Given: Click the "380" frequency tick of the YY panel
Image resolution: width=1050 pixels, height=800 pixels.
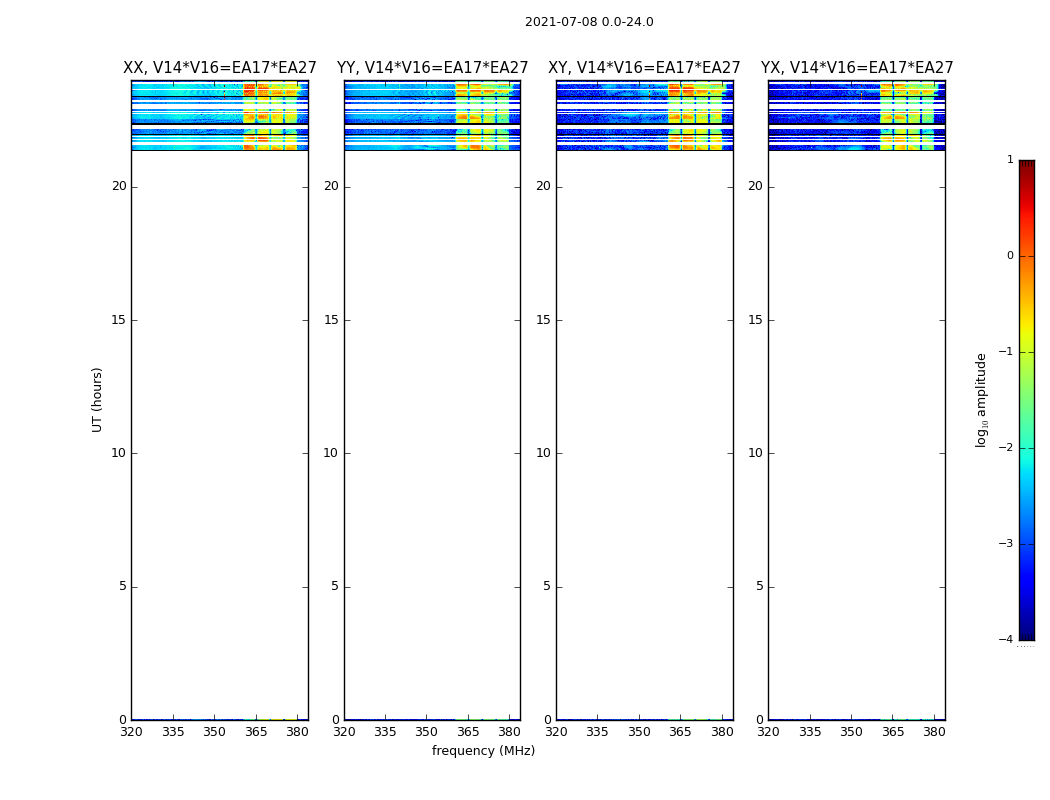Looking at the screenshot, I should [x=510, y=732].
